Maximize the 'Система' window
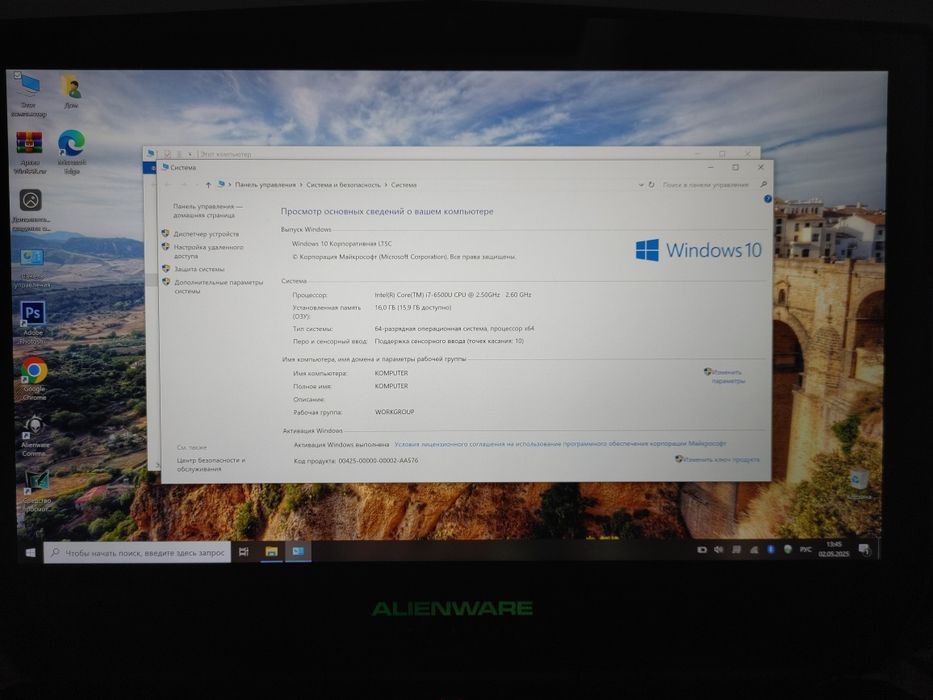 (735, 168)
